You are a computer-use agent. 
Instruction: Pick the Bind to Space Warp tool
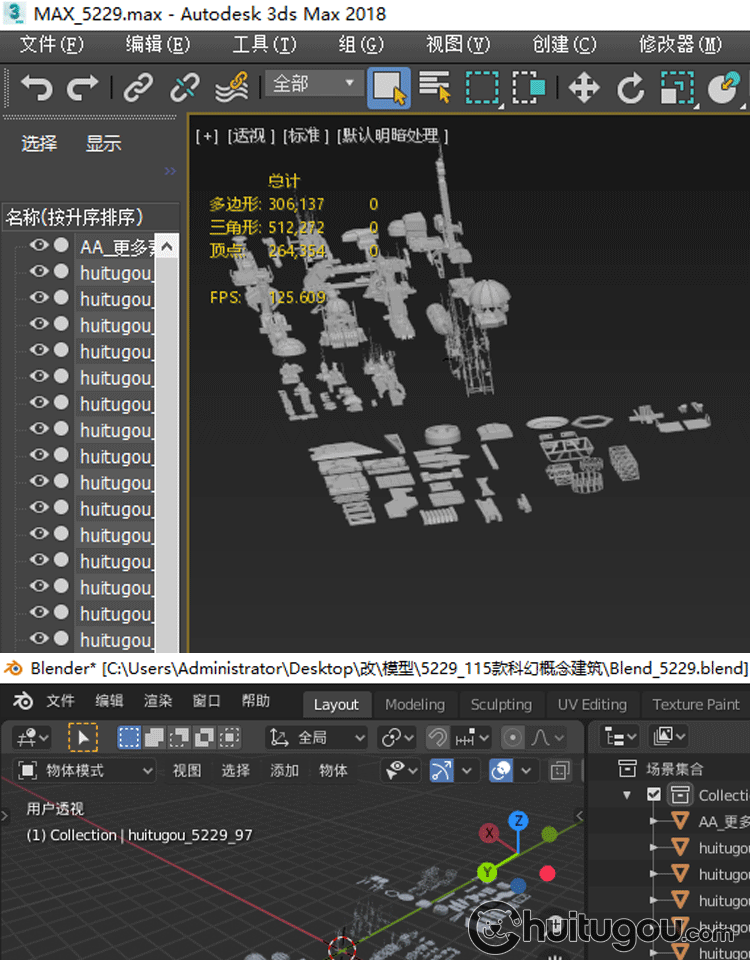pyautogui.click(x=232, y=88)
